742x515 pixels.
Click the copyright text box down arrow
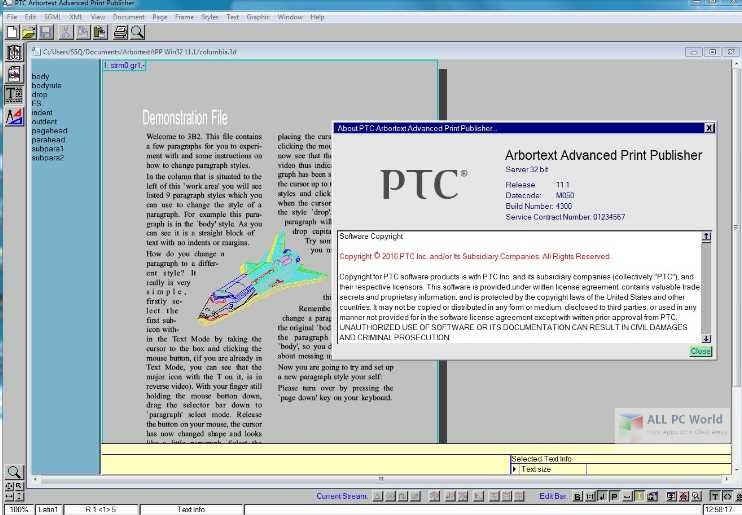[706, 338]
